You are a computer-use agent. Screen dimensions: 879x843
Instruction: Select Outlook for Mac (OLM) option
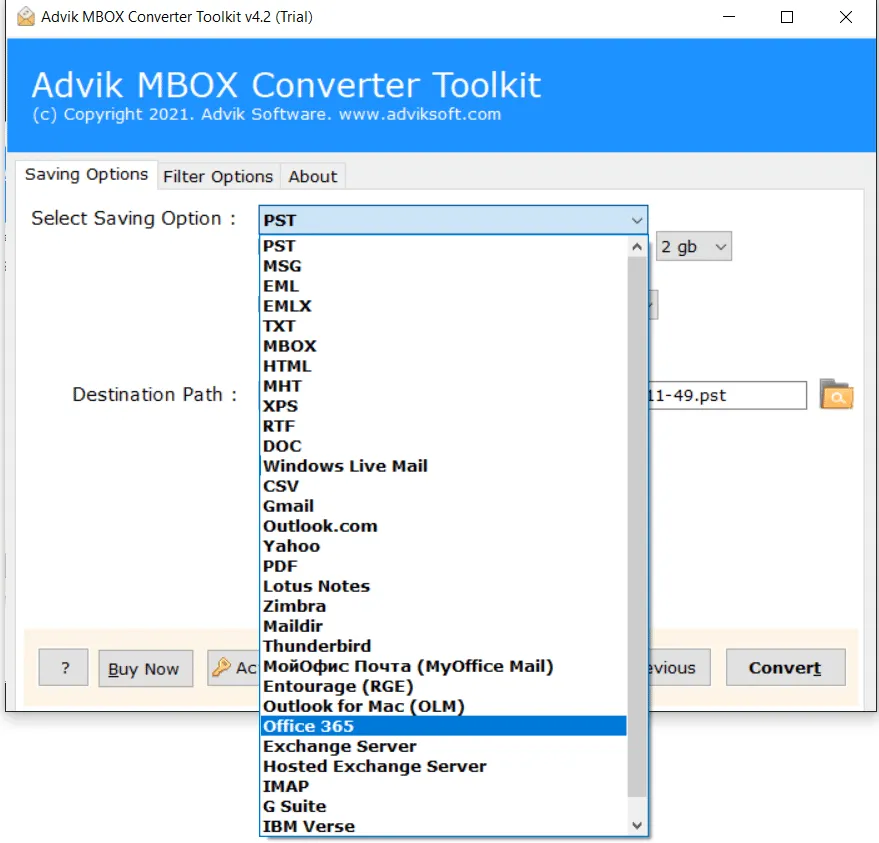point(443,706)
